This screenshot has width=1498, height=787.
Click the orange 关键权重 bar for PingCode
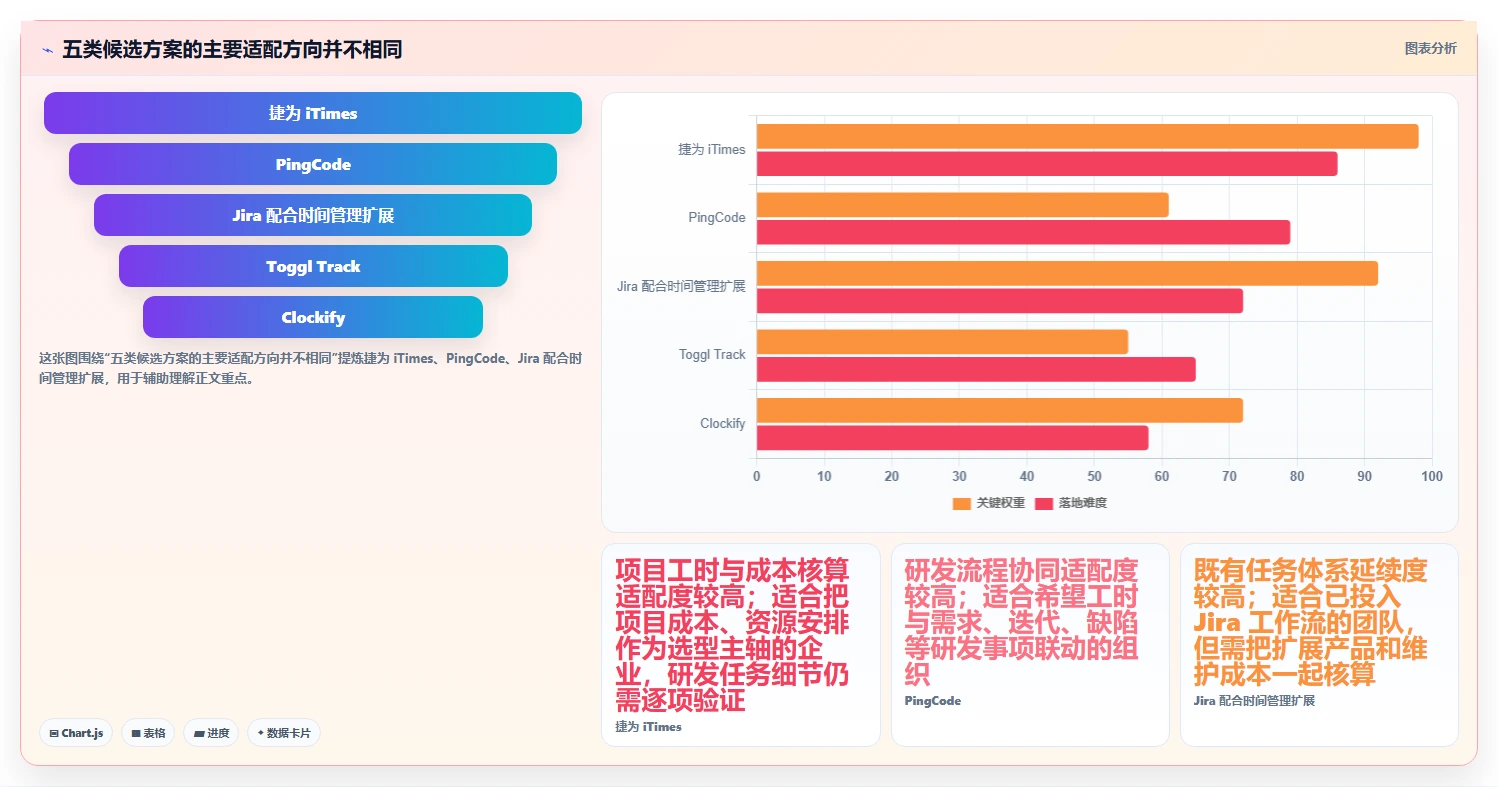point(962,204)
